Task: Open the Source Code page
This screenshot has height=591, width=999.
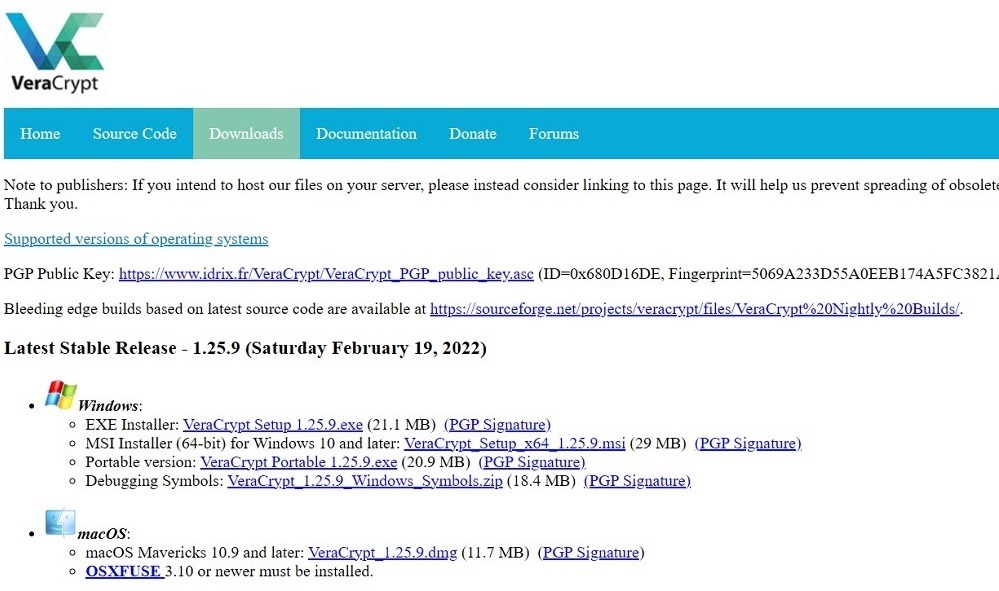Action: (134, 133)
